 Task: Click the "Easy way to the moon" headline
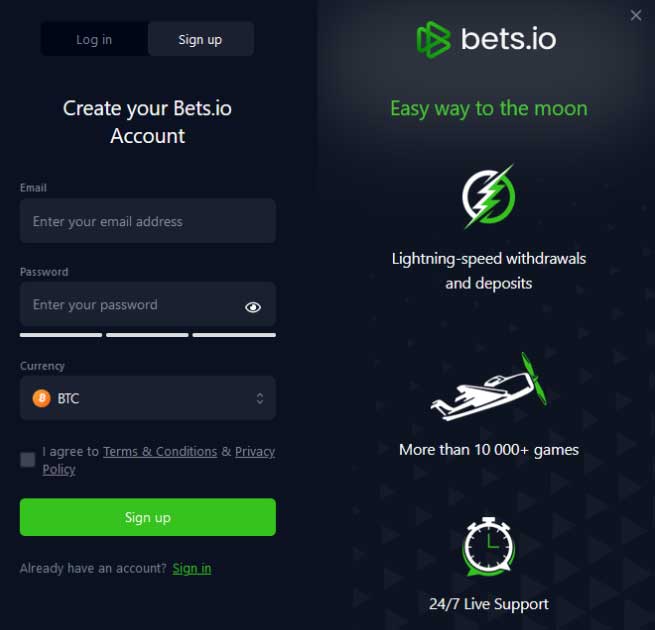(488, 108)
